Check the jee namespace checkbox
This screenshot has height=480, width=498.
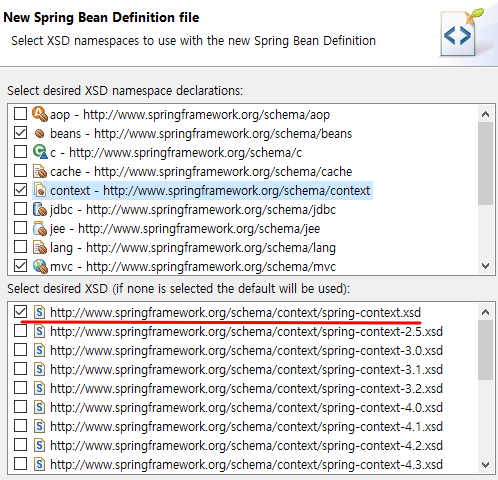pos(20,228)
